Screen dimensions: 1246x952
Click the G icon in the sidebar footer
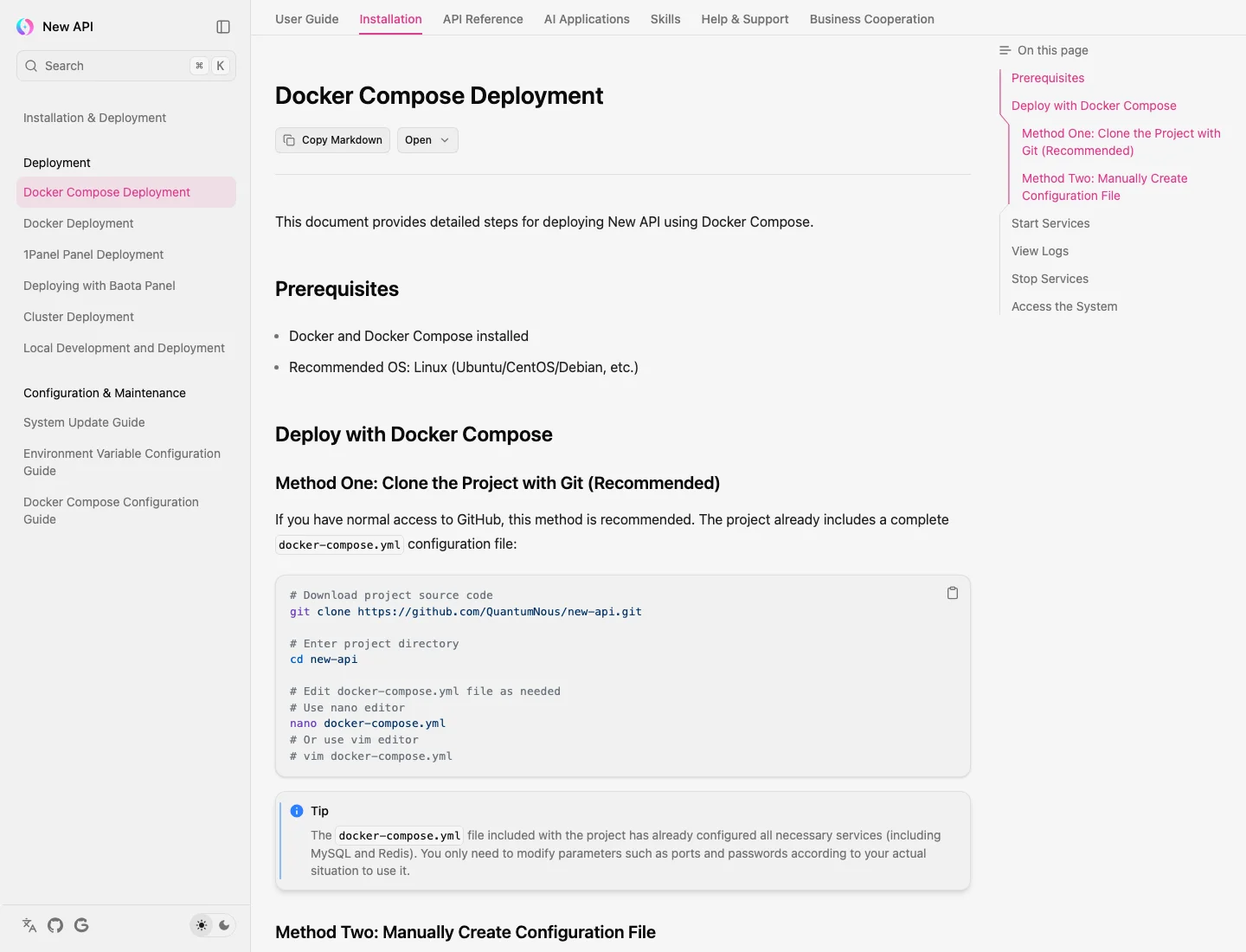[x=81, y=925]
